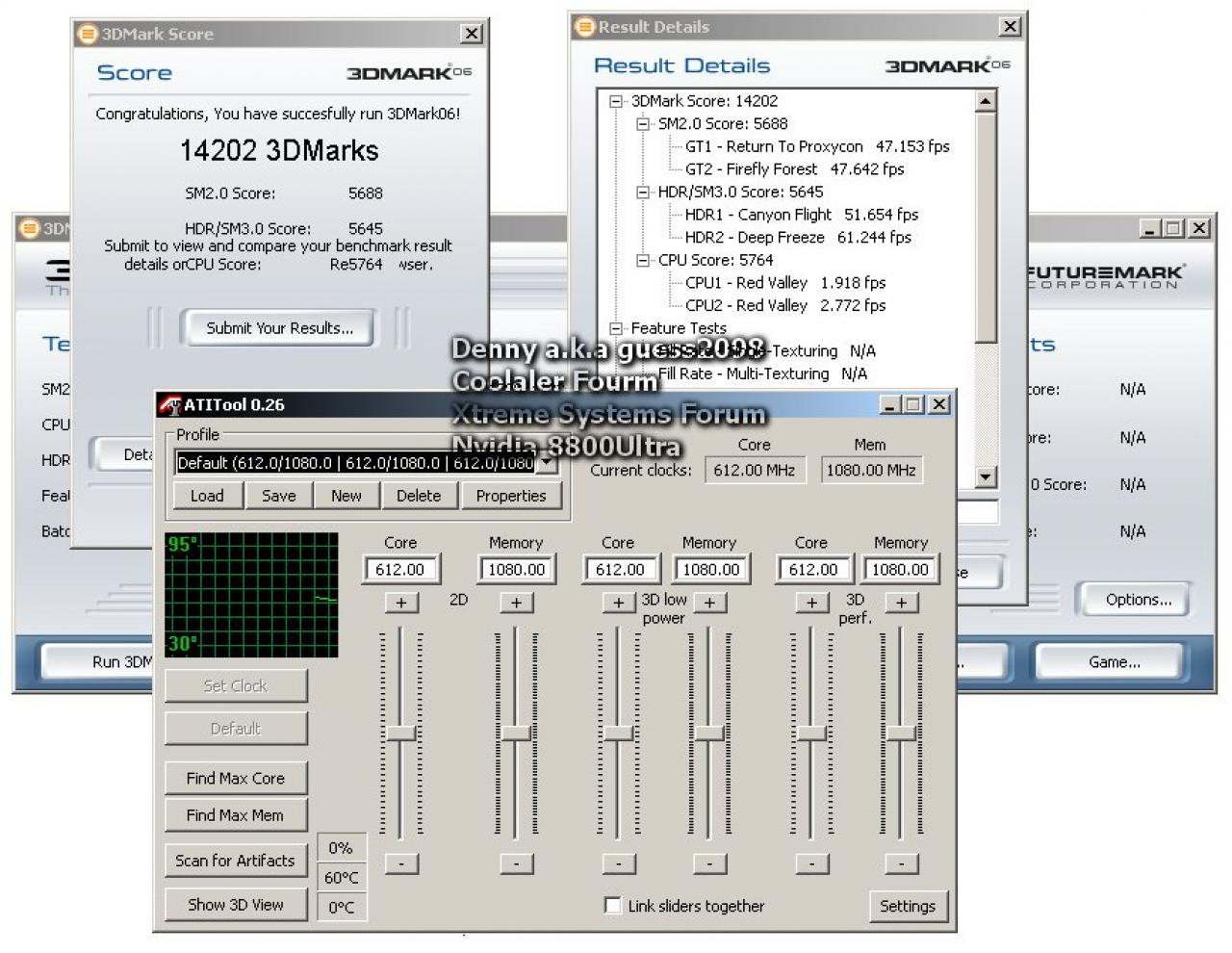
Task: Click the 3D low power Memory value field
Action: click(x=710, y=570)
